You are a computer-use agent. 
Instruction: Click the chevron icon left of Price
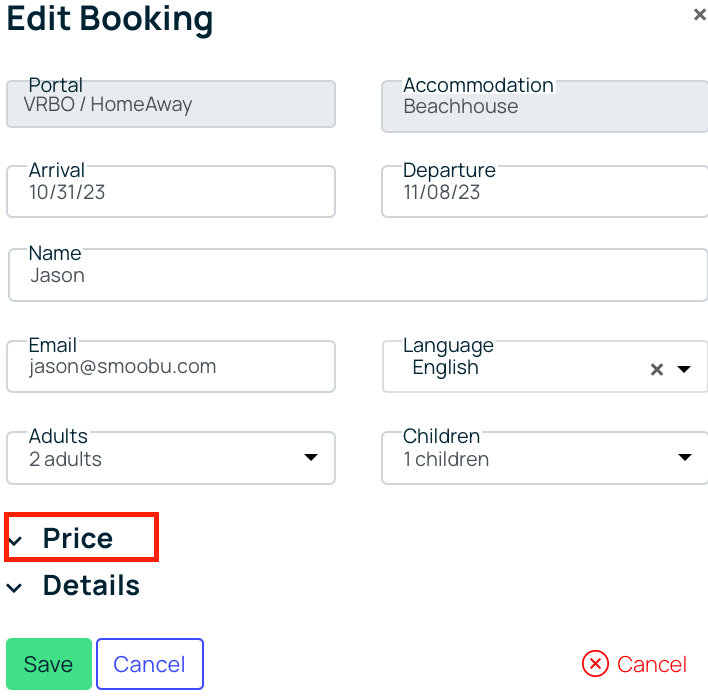coord(14,540)
